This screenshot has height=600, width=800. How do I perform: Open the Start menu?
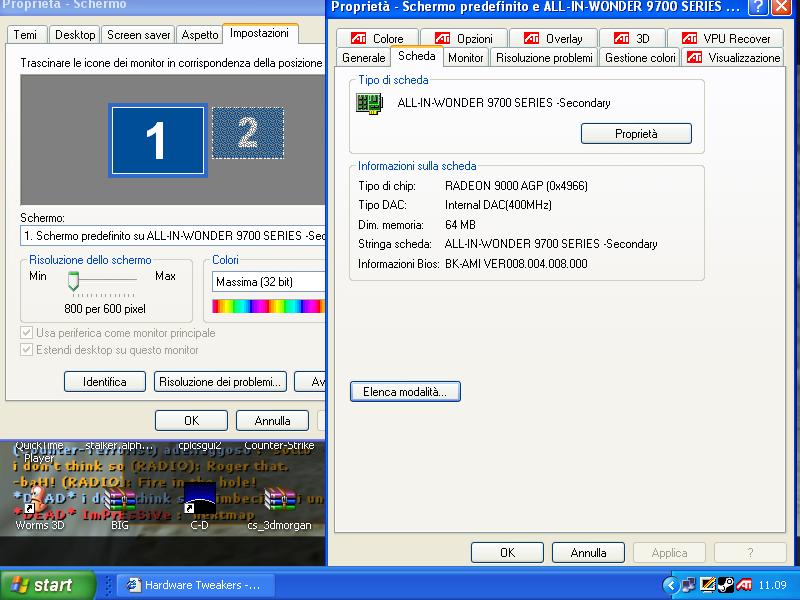[x=47, y=585]
